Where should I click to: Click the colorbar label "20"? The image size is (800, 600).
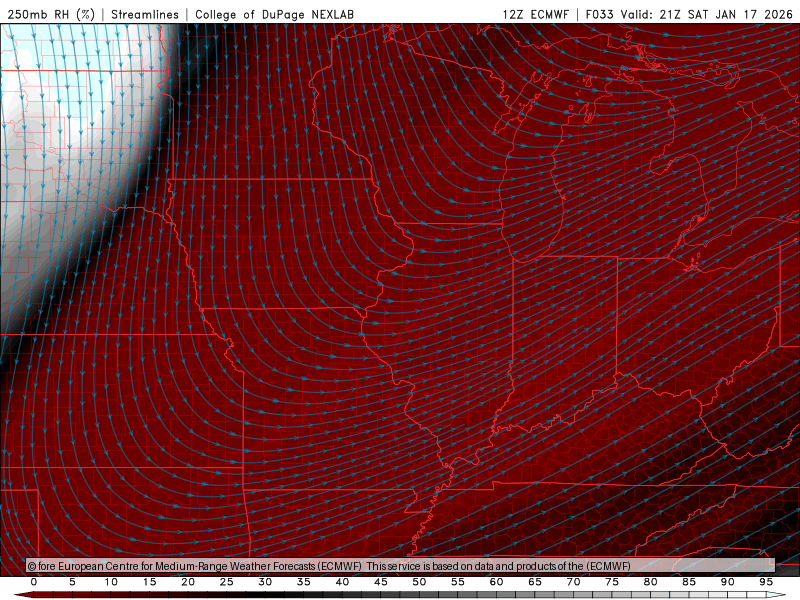[188, 582]
